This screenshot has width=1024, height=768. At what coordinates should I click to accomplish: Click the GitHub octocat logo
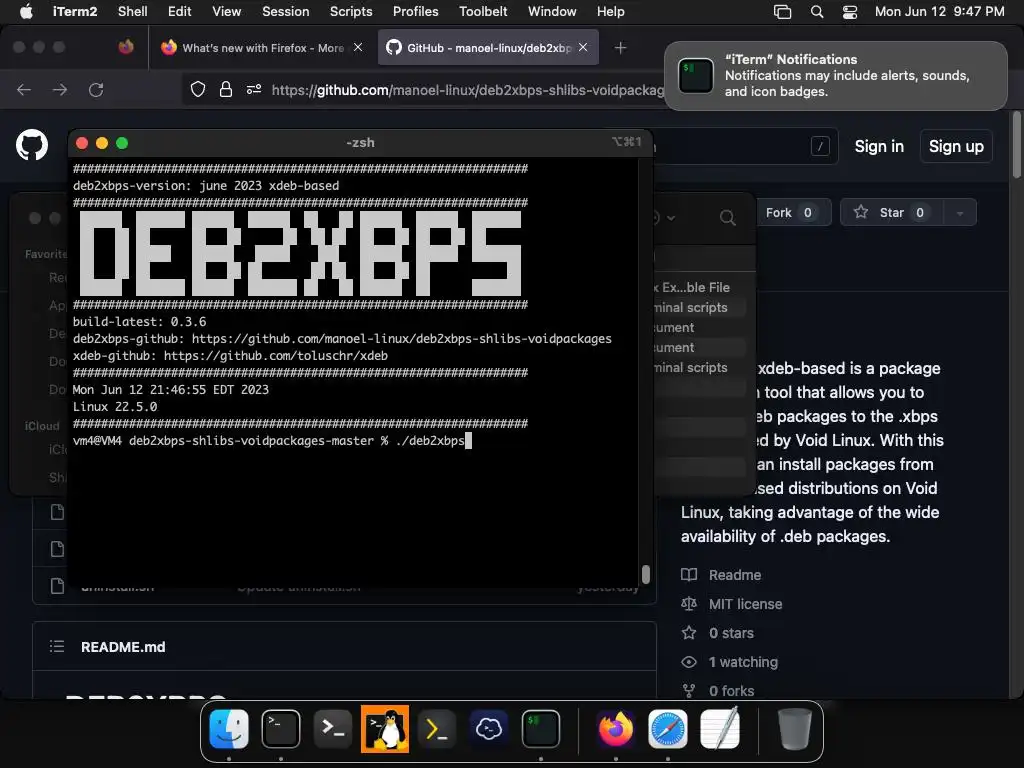click(x=32, y=145)
